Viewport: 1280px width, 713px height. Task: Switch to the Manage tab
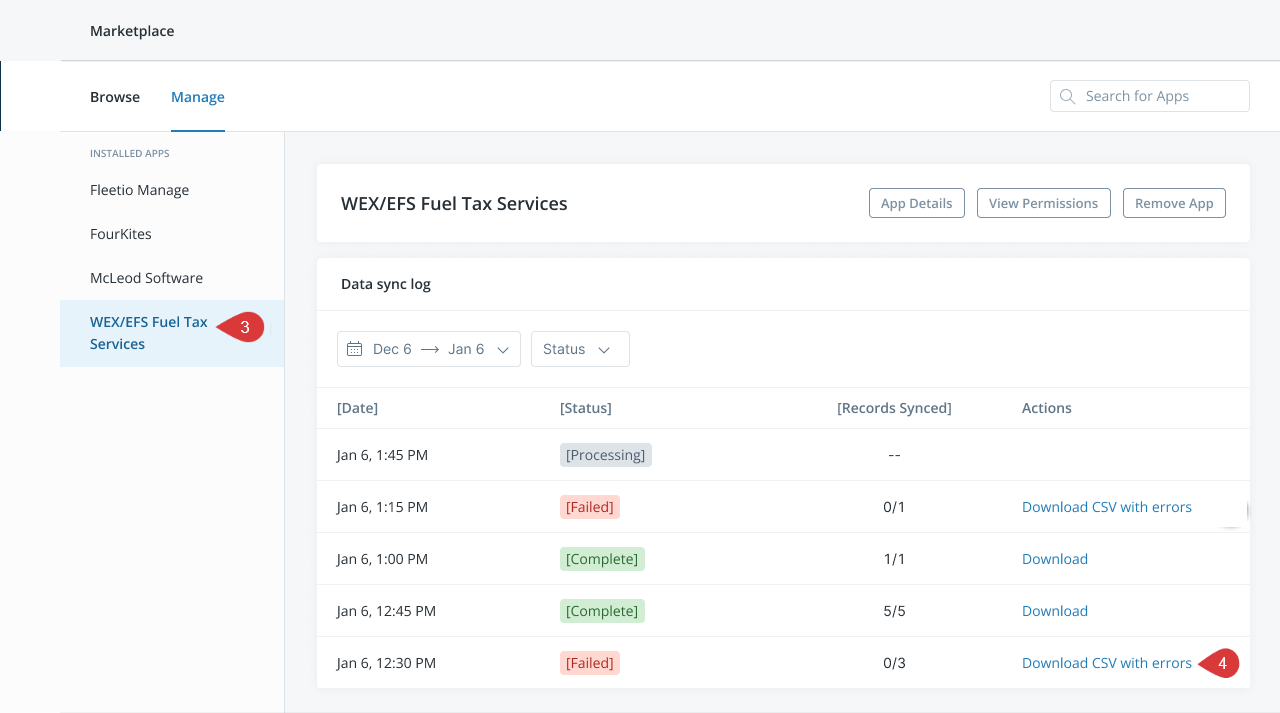(198, 97)
